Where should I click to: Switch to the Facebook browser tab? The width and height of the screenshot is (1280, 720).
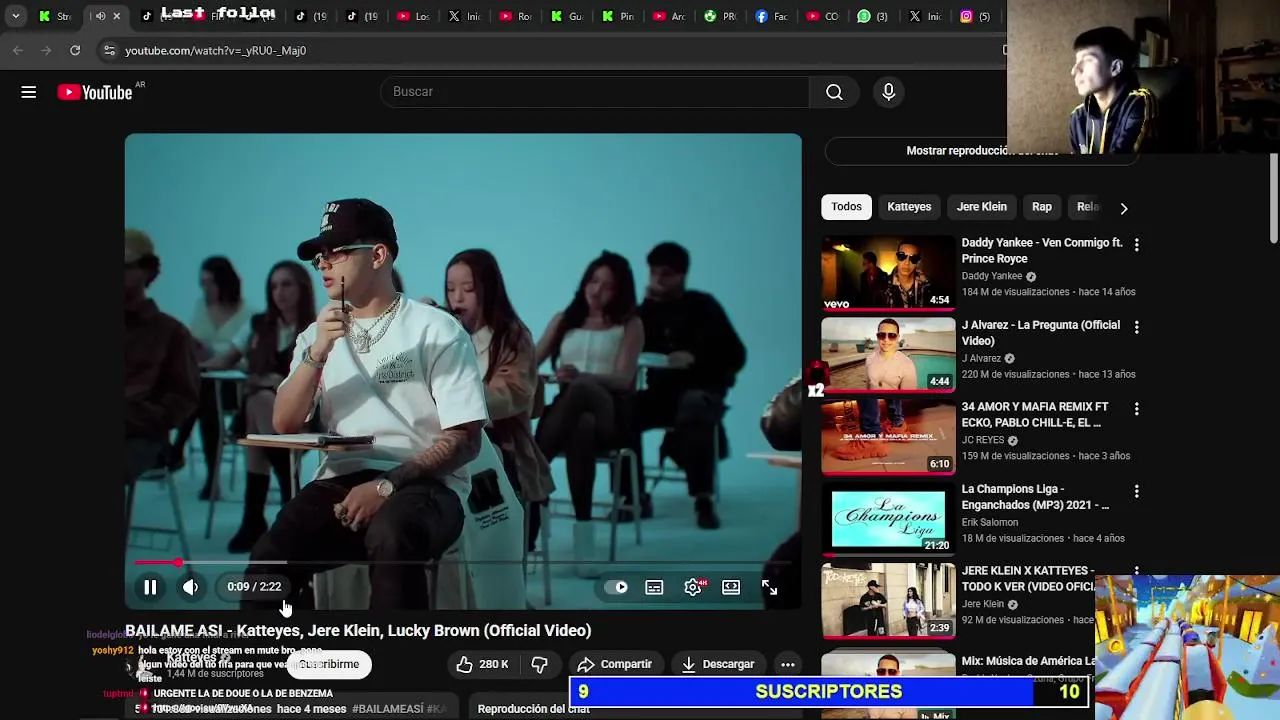771,16
